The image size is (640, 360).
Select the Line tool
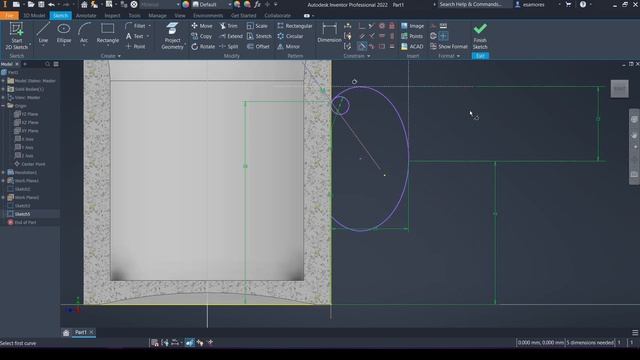[43, 33]
